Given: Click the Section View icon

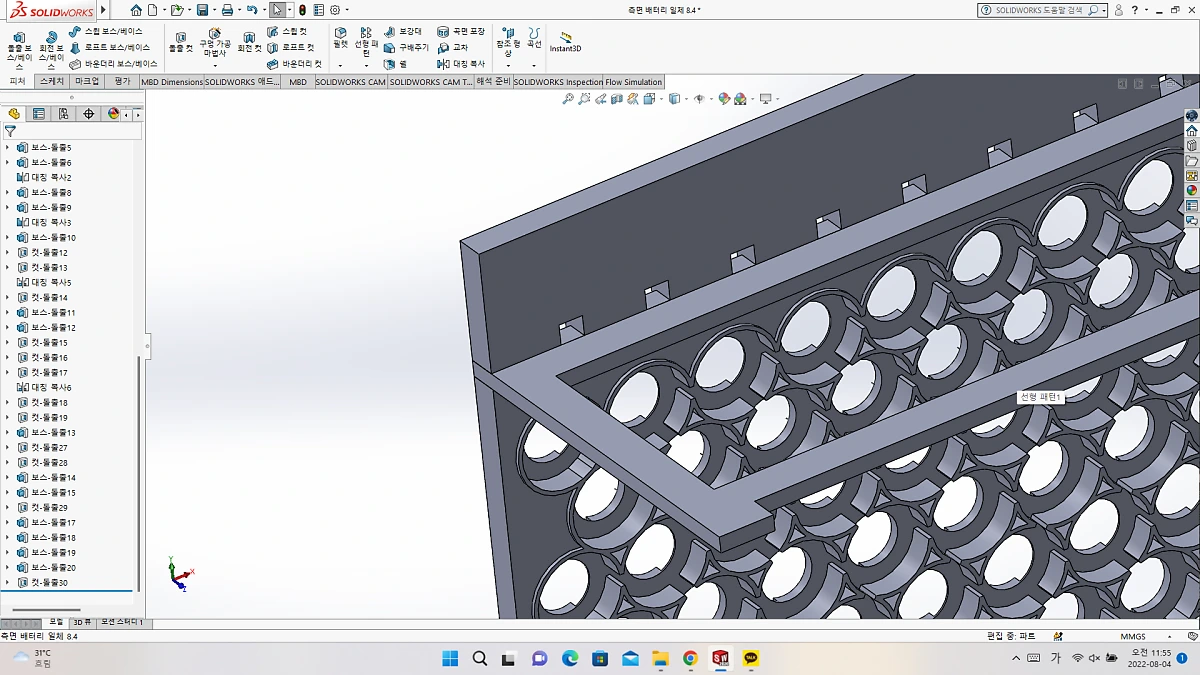Looking at the screenshot, I should tap(617, 99).
